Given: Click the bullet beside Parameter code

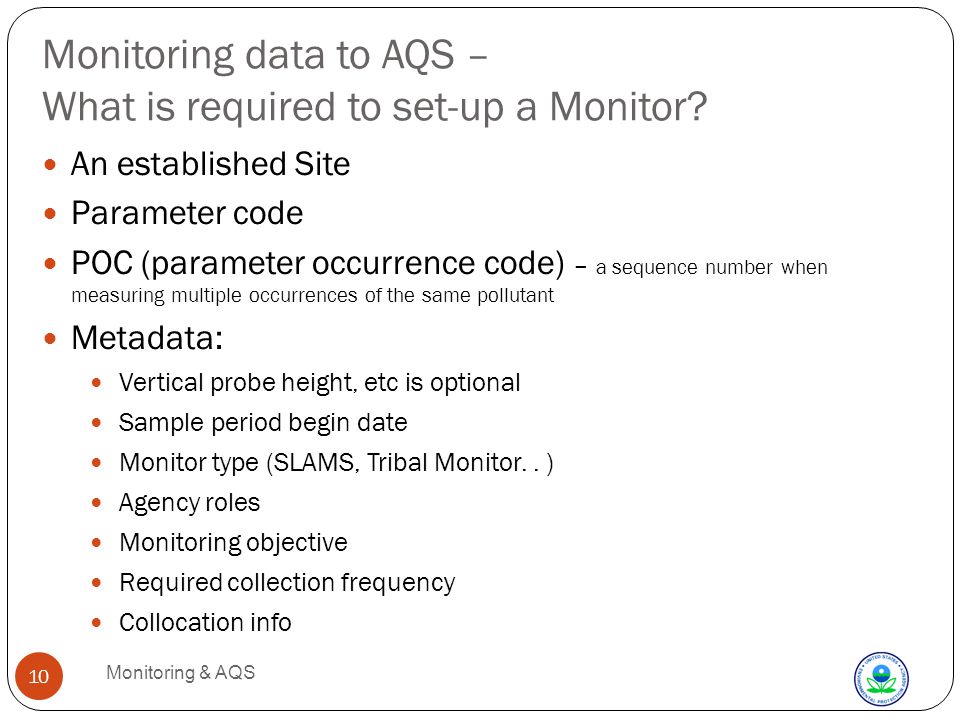Looking at the screenshot, I should (50, 214).
